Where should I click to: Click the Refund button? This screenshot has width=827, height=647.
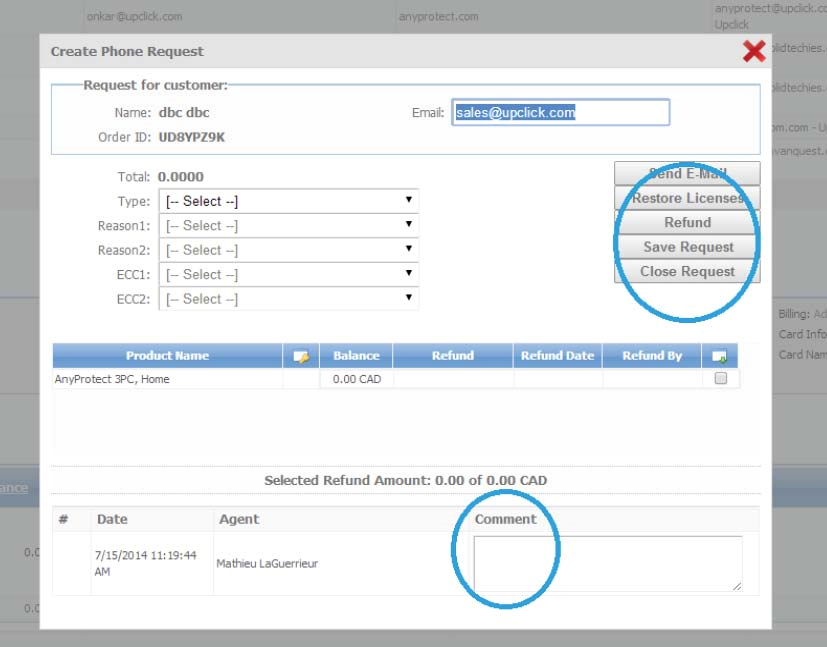(x=686, y=222)
